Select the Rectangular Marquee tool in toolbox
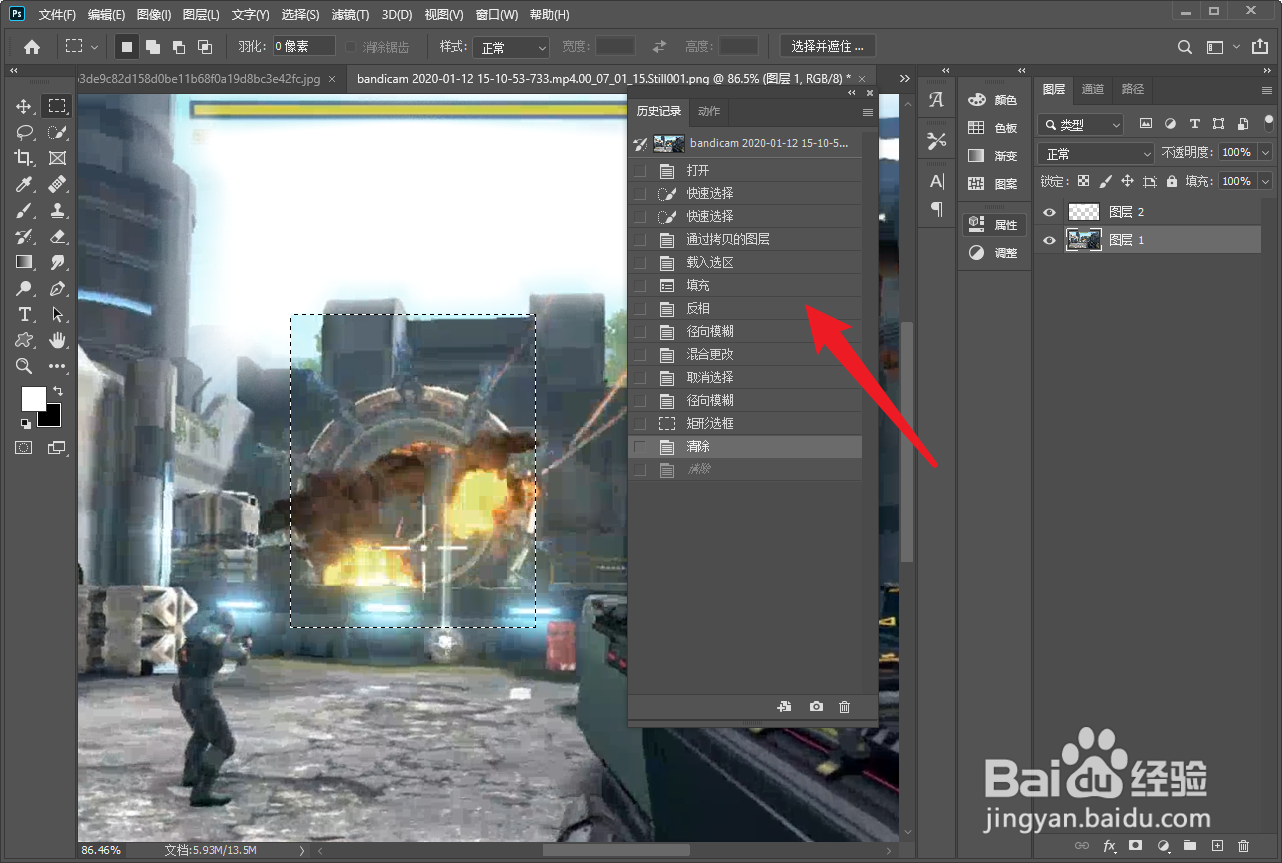 pyautogui.click(x=58, y=106)
